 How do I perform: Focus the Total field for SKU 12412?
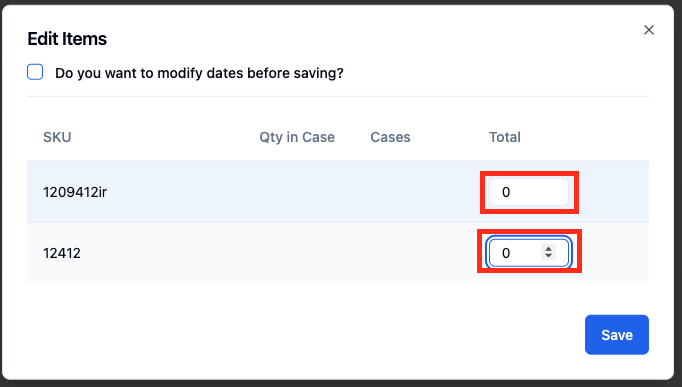pos(528,253)
